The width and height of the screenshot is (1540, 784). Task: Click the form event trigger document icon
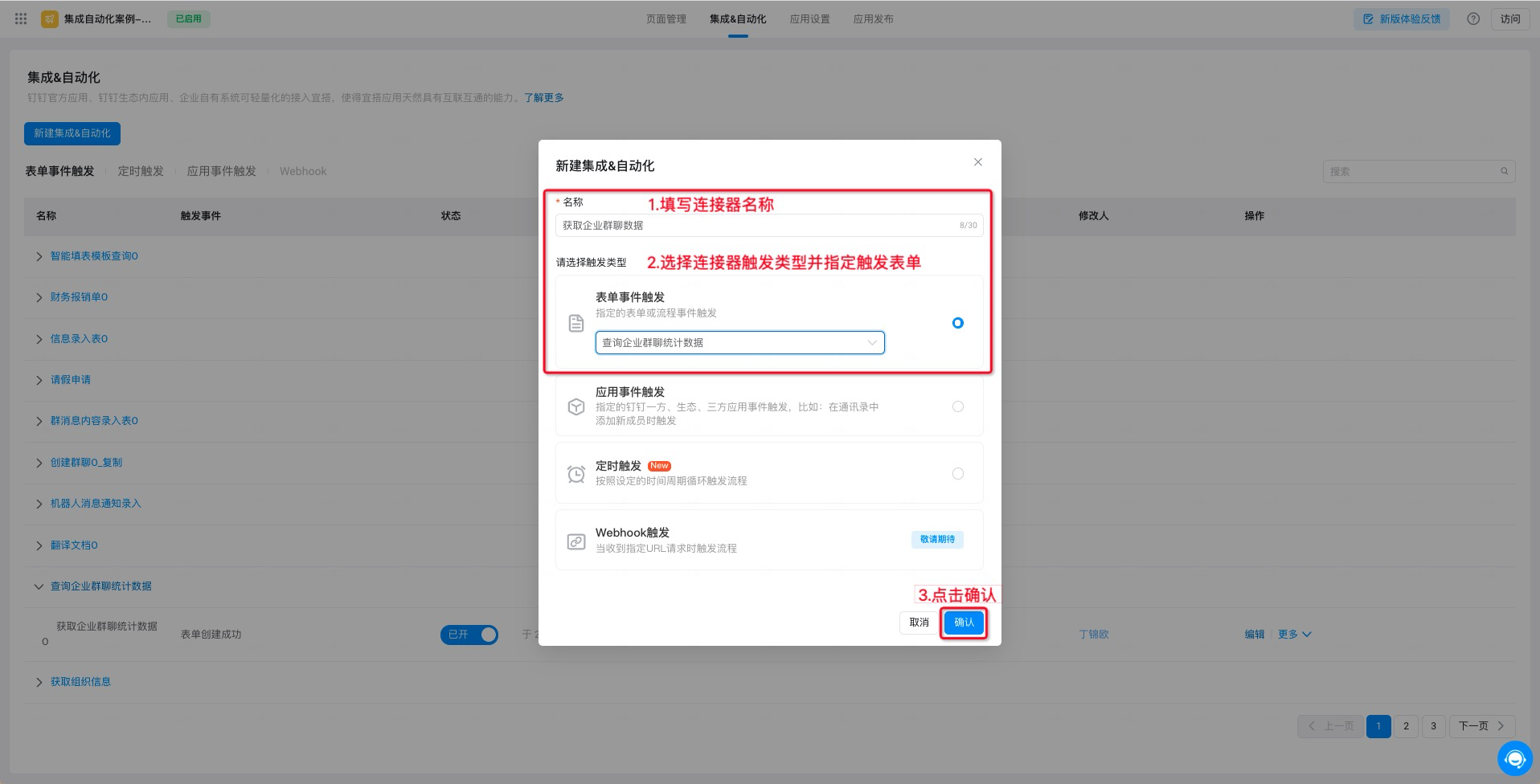[576, 323]
